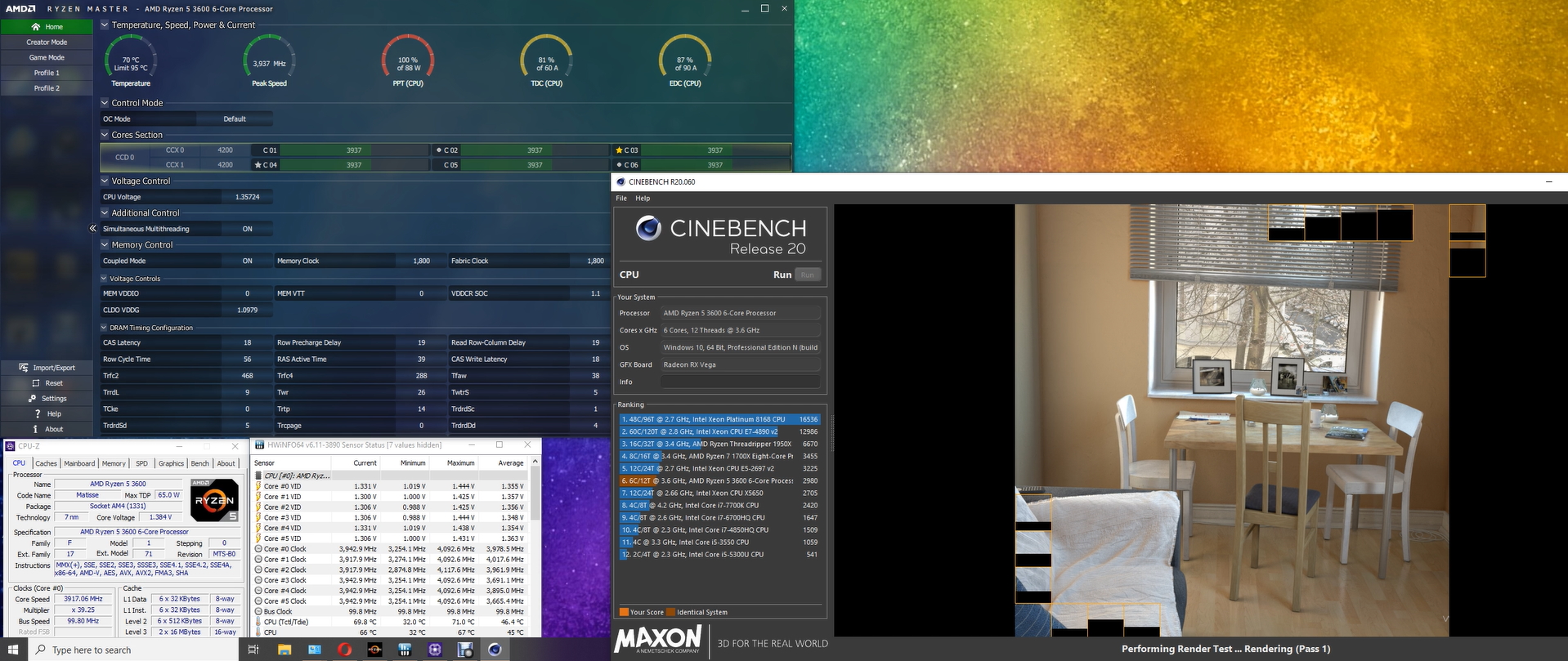Viewport: 1568px width, 661px height.
Task: Click the Windows taskbar search box
Action: point(134,650)
